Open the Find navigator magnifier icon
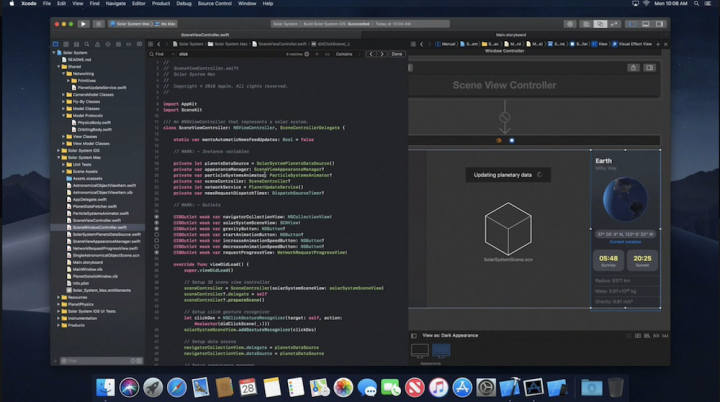The height and width of the screenshot is (402, 720). tap(87, 44)
